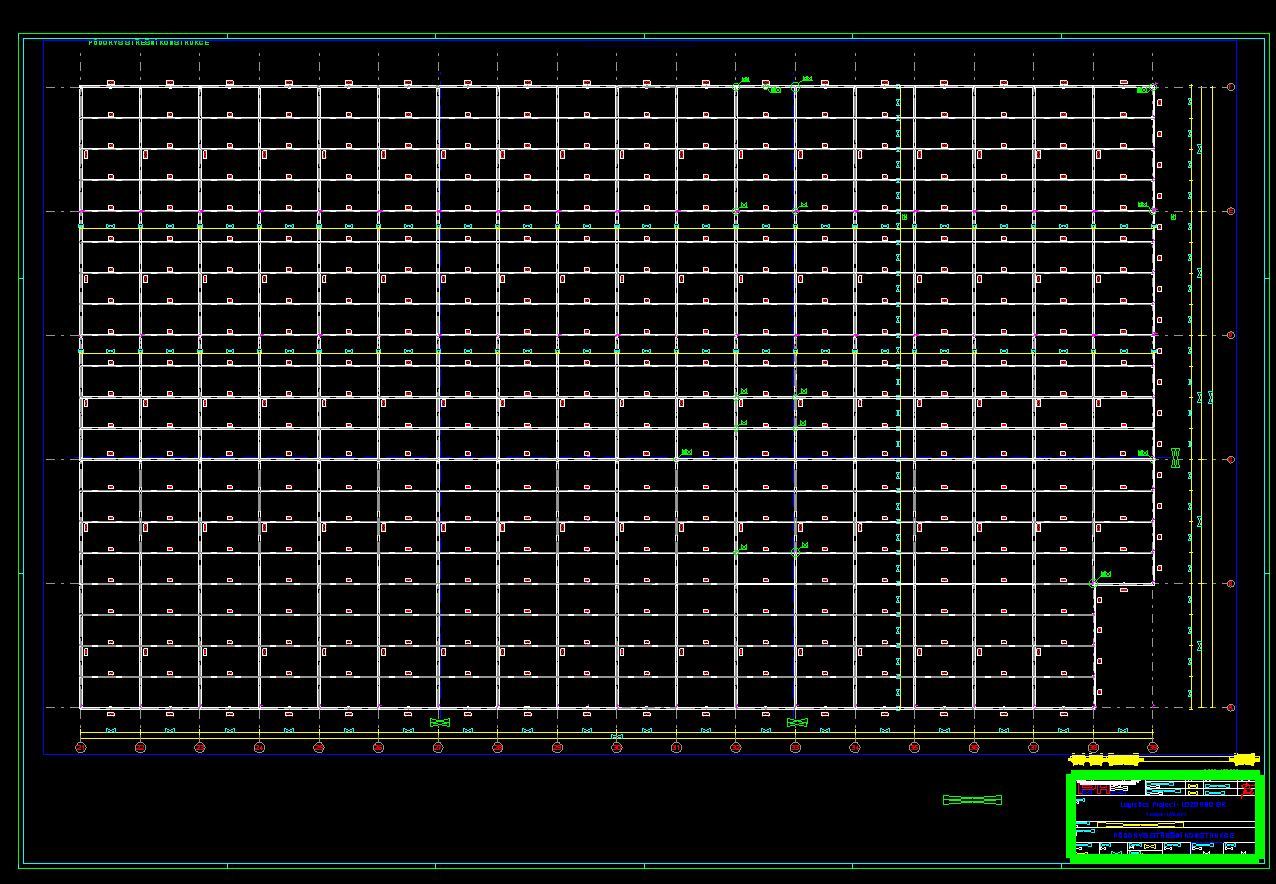Select the topmost row axis bubble on right
The height and width of the screenshot is (884, 1276).
pos(1231,87)
